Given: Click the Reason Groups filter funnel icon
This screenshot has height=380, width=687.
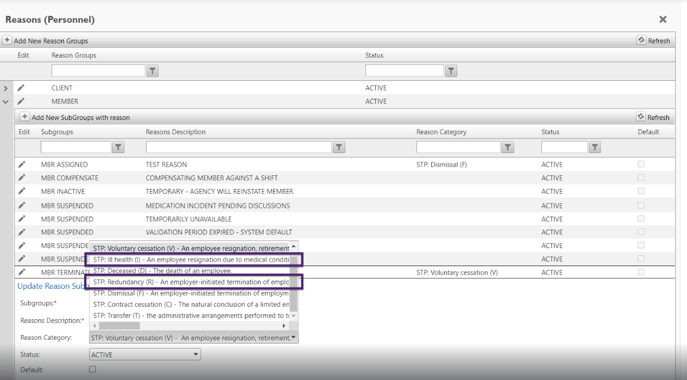Looking at the screenshot, I should pos(152,71).
